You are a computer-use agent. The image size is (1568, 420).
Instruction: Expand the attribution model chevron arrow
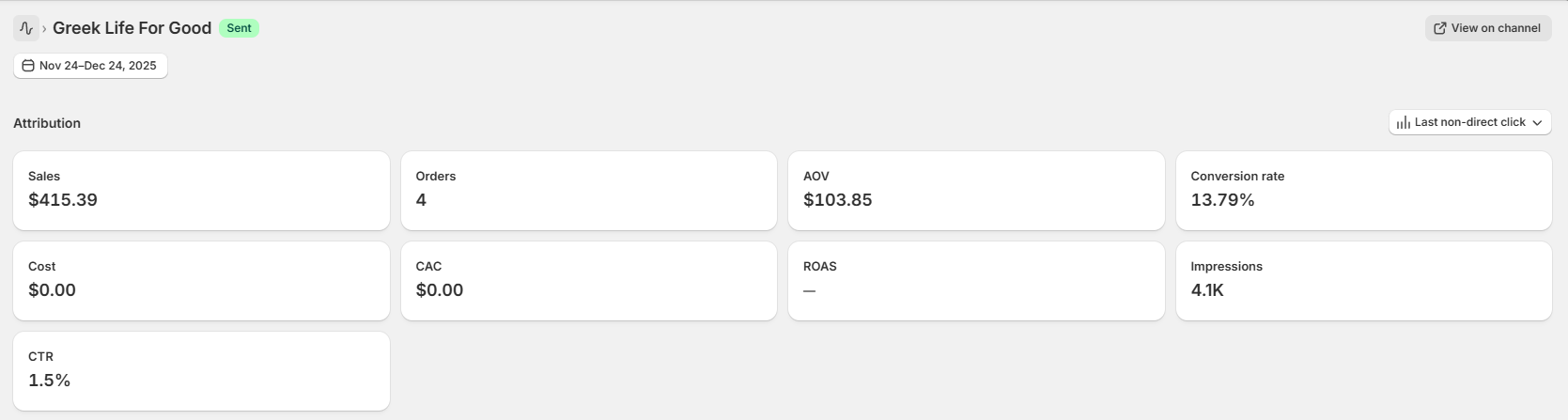1537,122
